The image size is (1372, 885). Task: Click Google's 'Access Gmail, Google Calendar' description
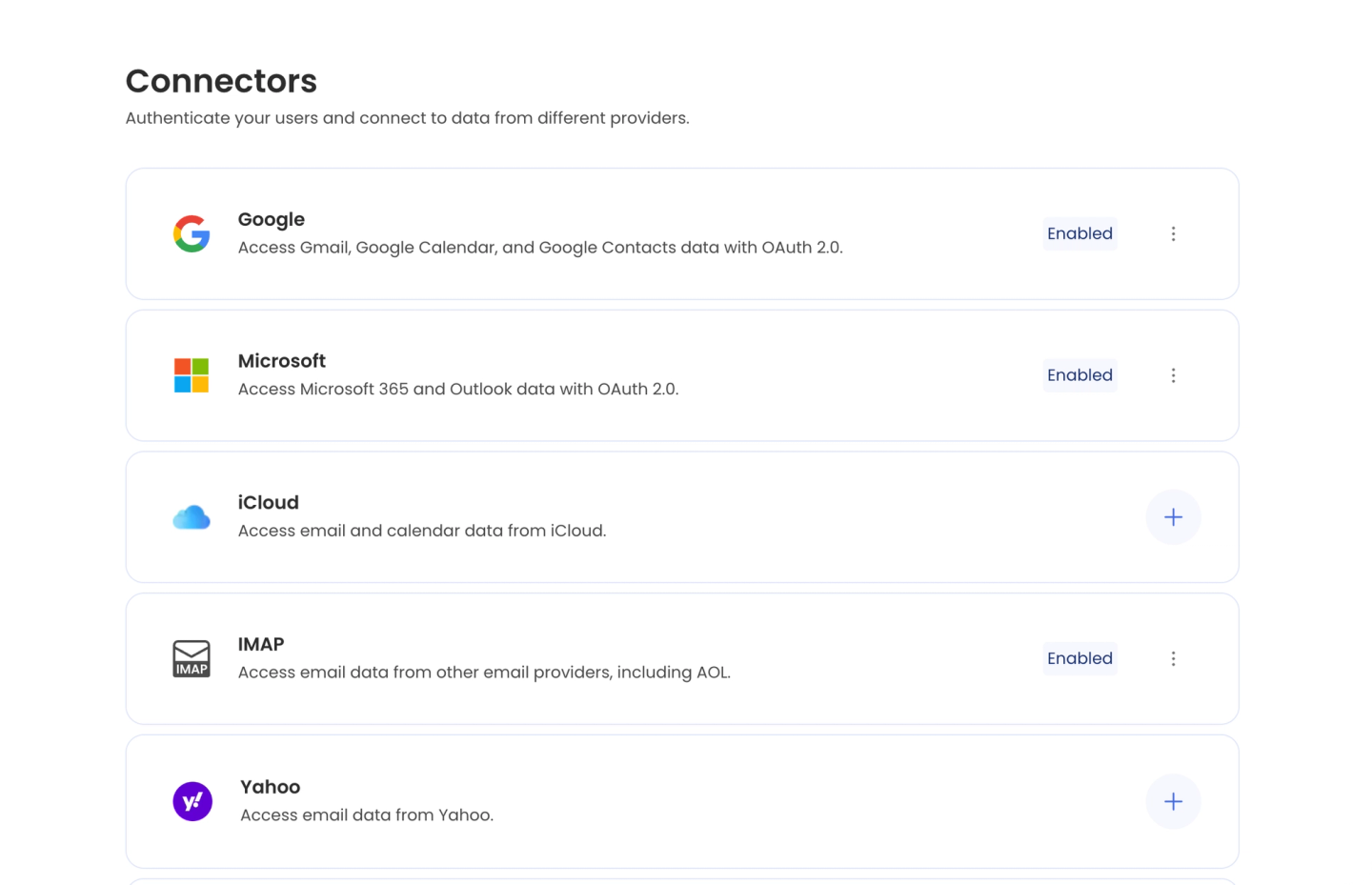tap(540, 248)
